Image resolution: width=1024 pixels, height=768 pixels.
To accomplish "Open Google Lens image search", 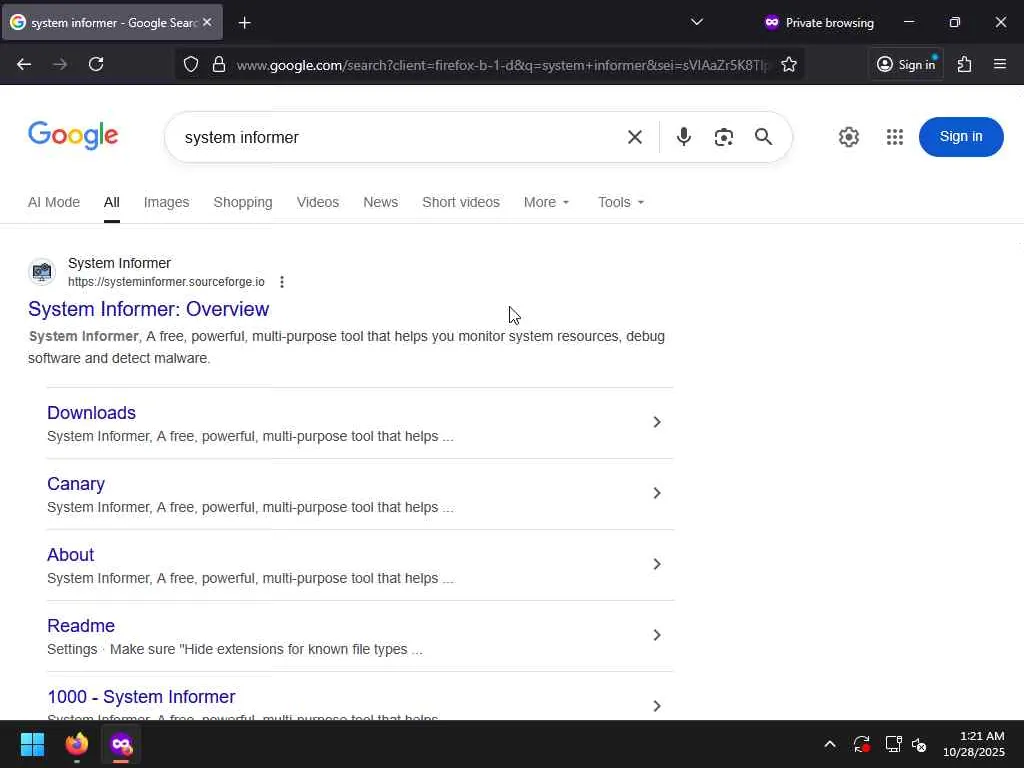I will coord(724,137).
